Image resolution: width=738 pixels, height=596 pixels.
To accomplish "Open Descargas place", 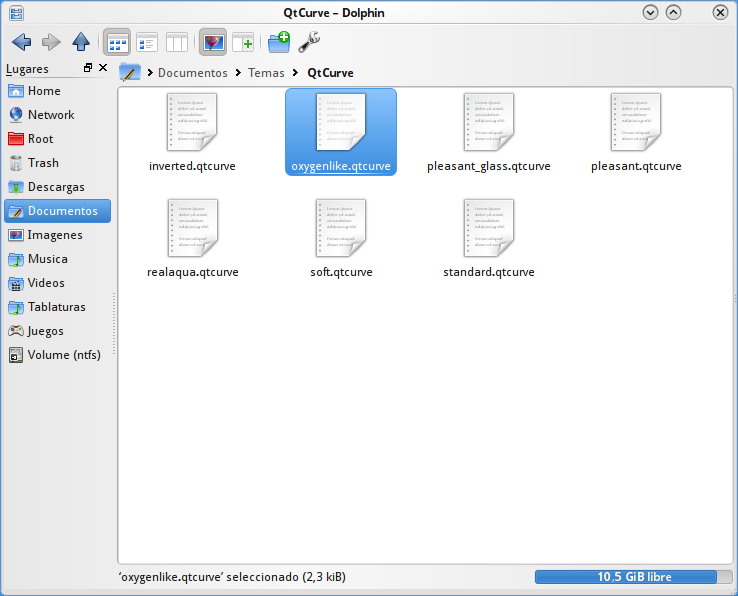I will tap(57, 187).
